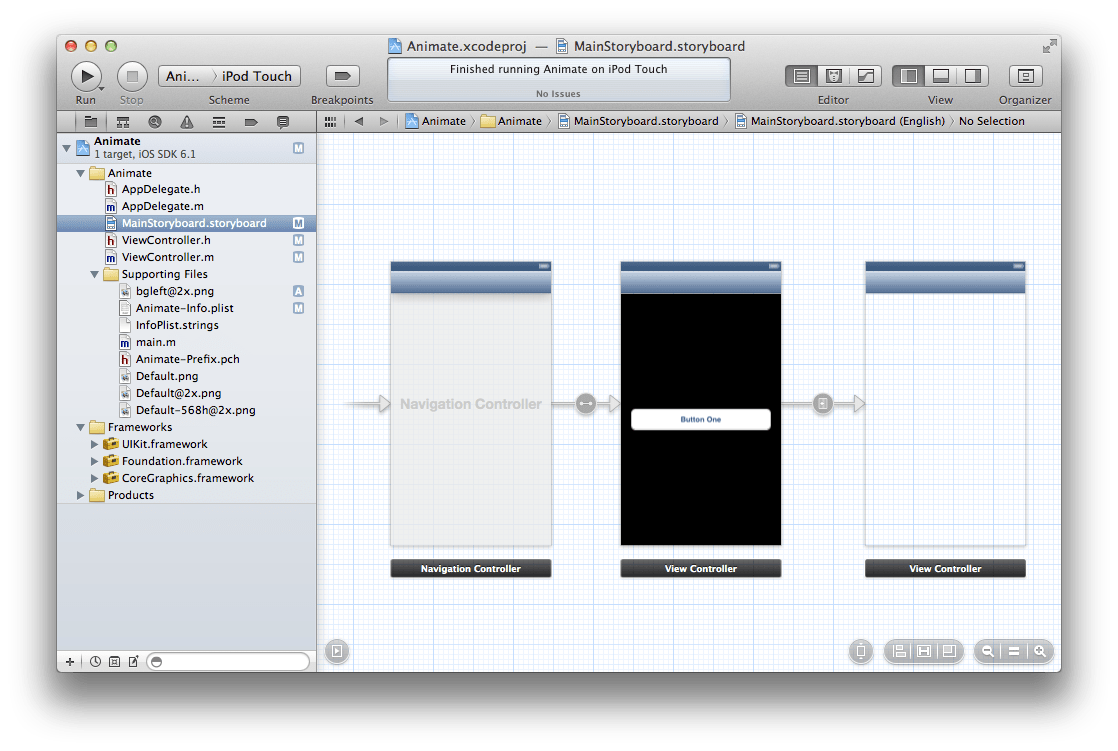
Task: Show the Project navigator
Action: click(91, 122)
